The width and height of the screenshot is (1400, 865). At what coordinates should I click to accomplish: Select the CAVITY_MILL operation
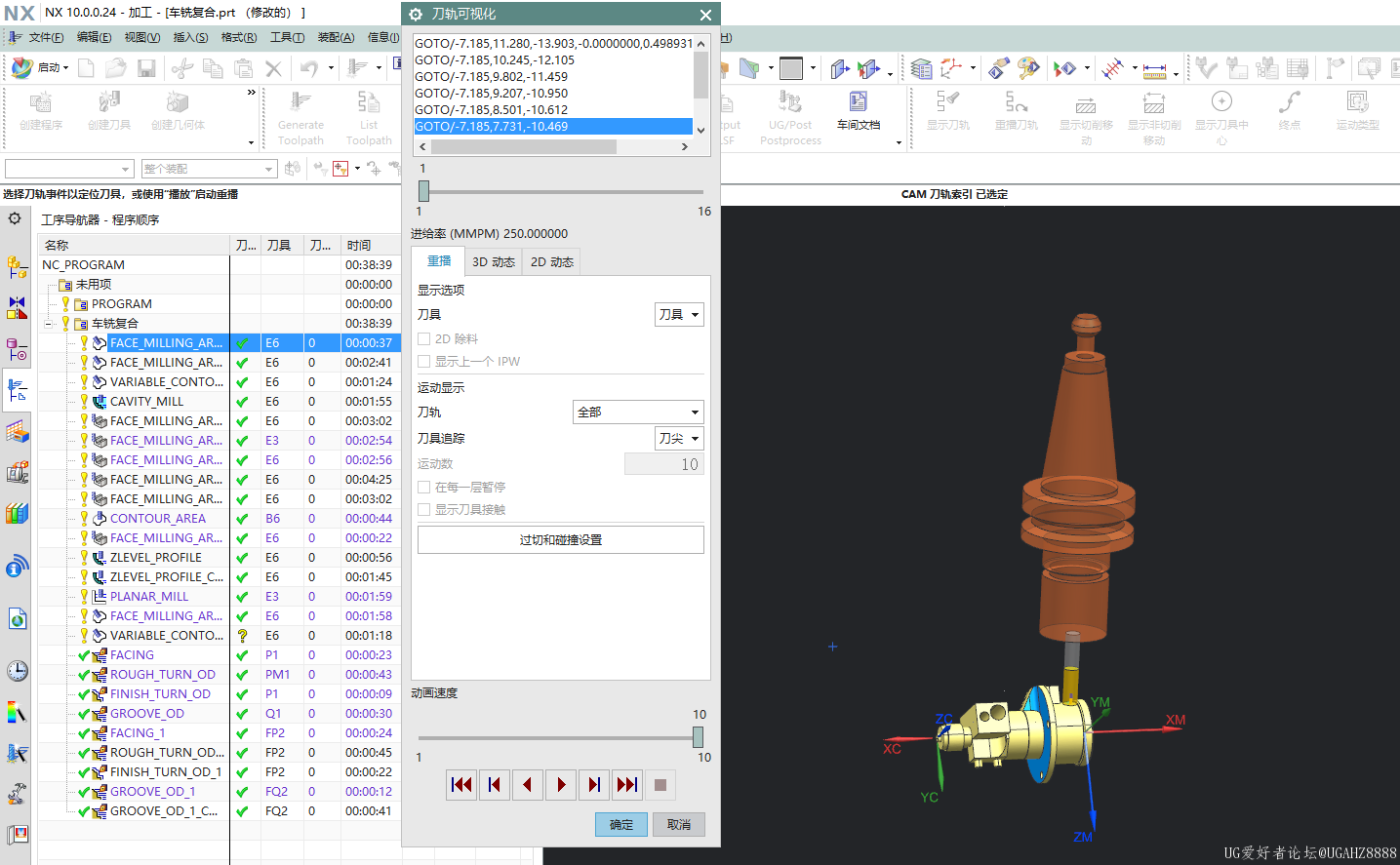[146, 402]
